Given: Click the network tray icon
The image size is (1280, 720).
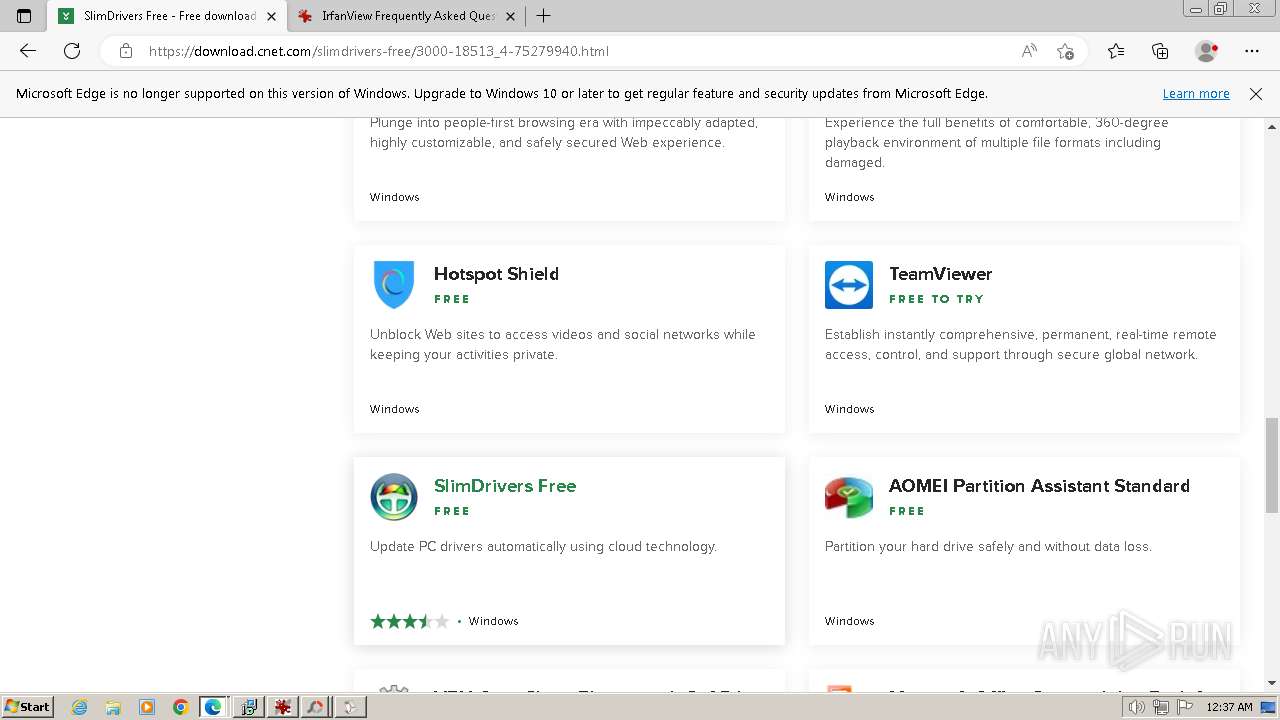Looking at the screenshot, I should [1160, 707].
